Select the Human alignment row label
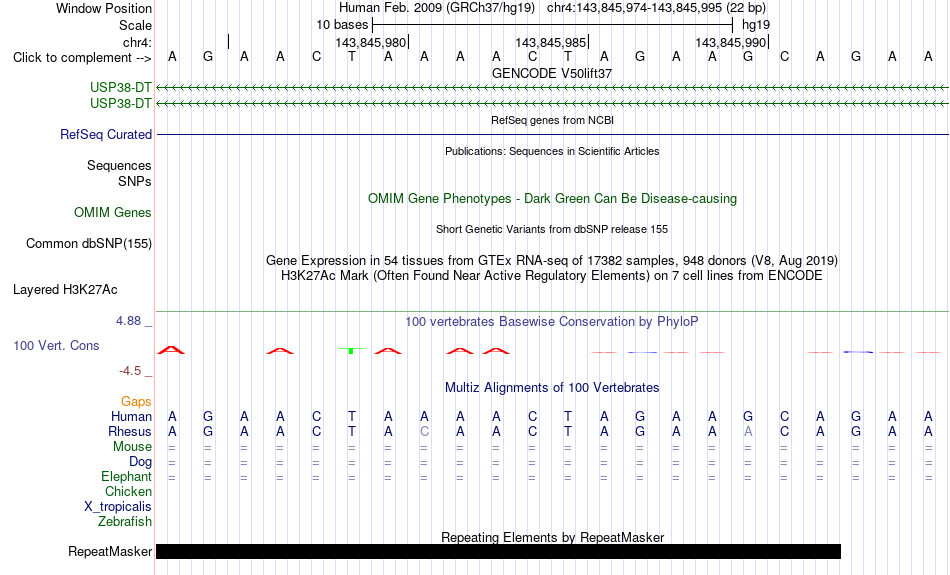This screenshot has width=950, height=575. click(x=131, y=417)
